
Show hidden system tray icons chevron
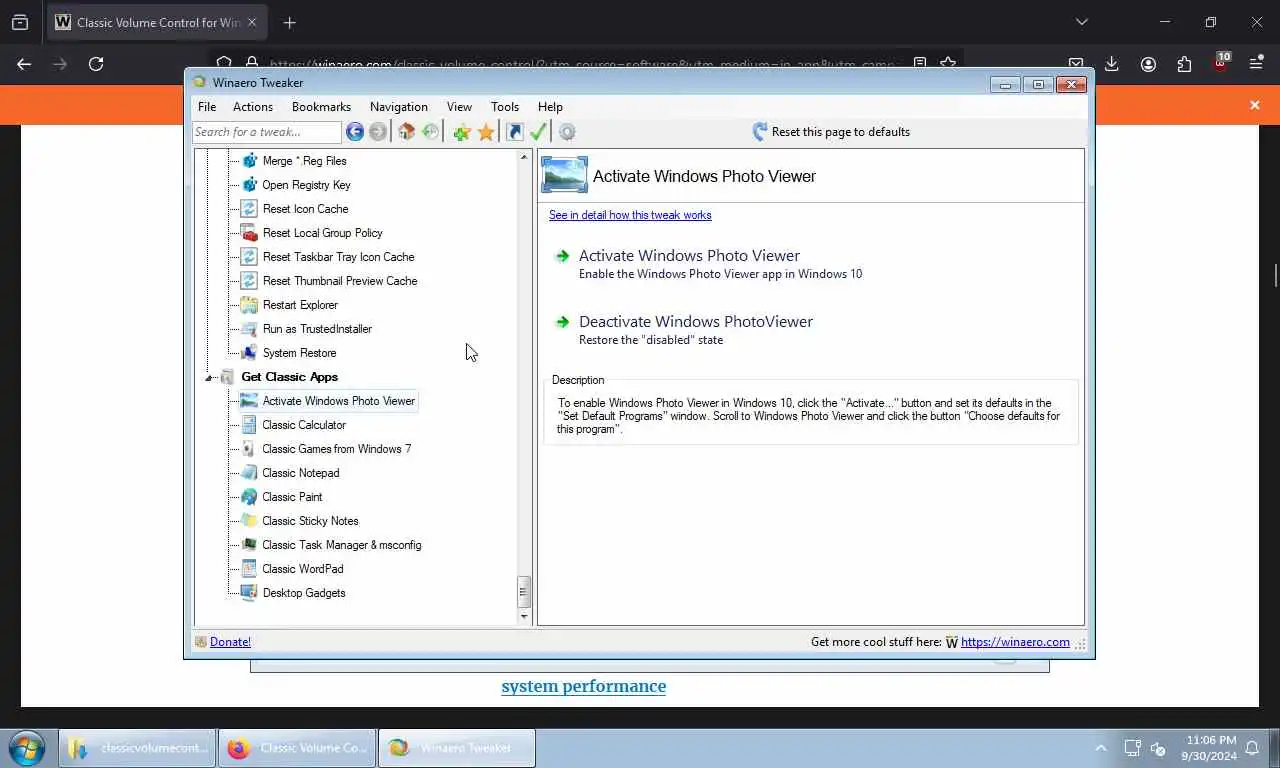1101,748
